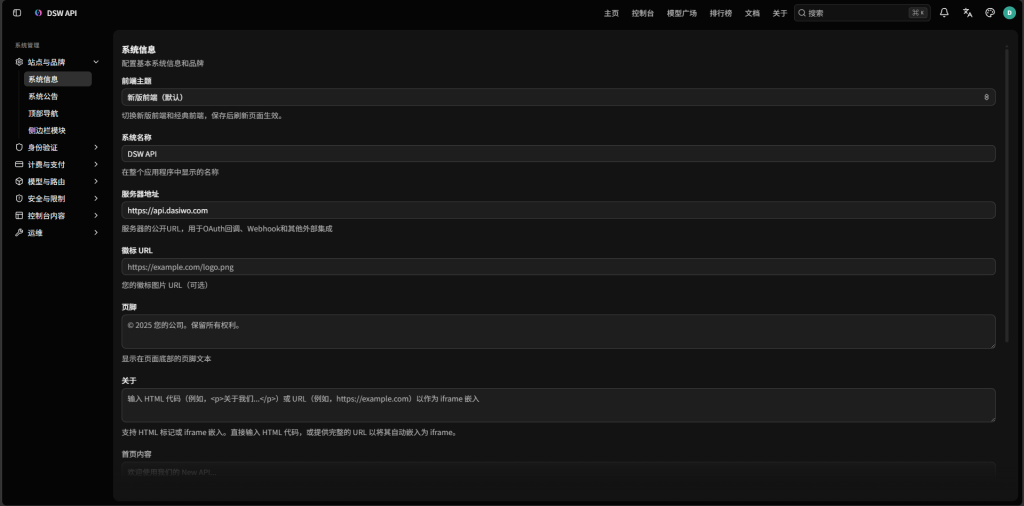Select 系统公告 in the sidebar
This screenshot has height=506, width=1024.
coord(57,96)
